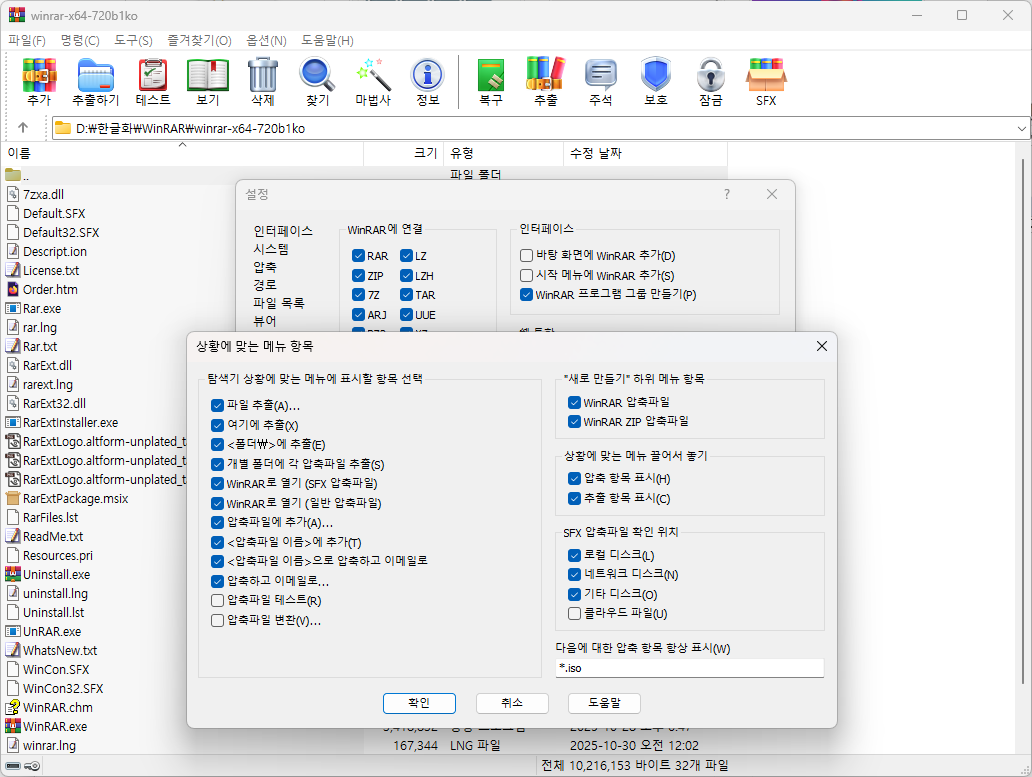Select the ReadMe.txt file row

point(53,536)
